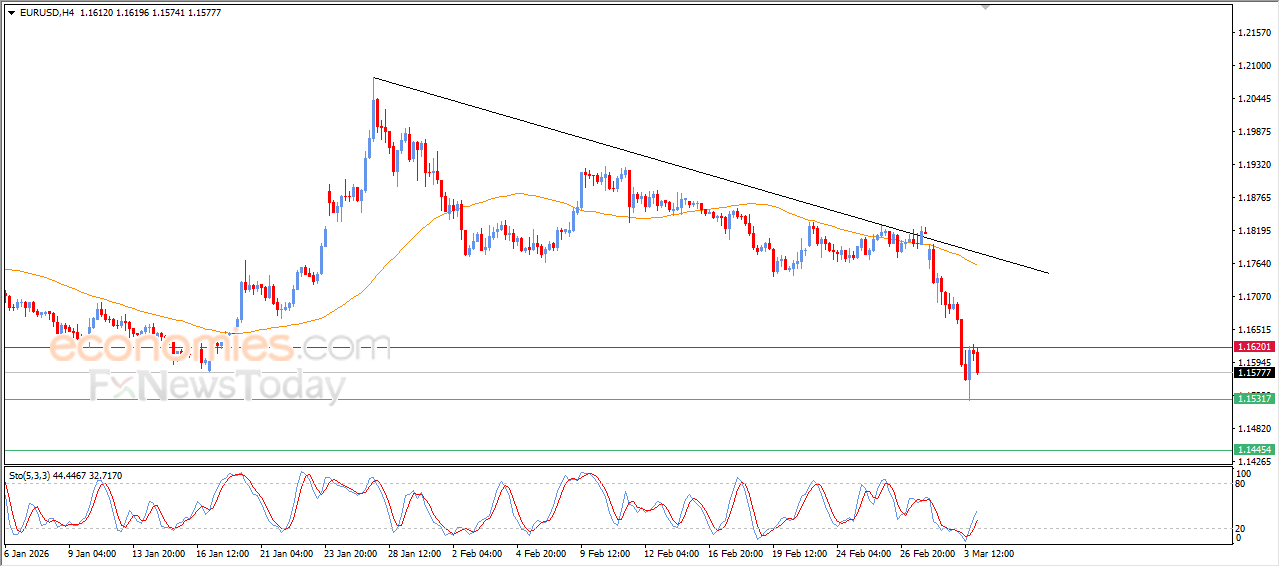Click the 1.14820 price axis label

coord(1254,429)
